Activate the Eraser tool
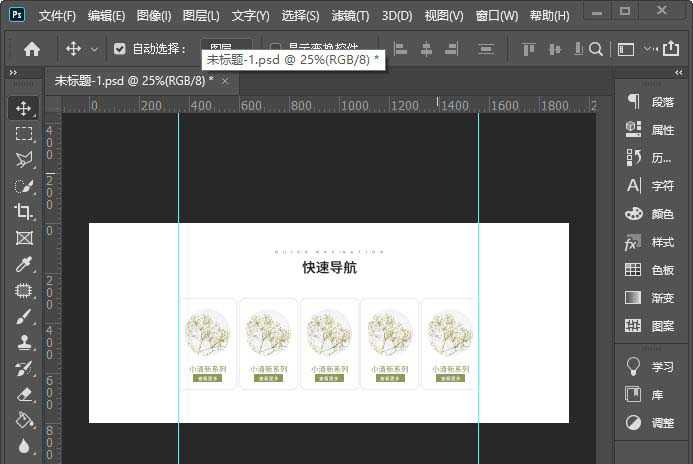 [x=24, y=395]
